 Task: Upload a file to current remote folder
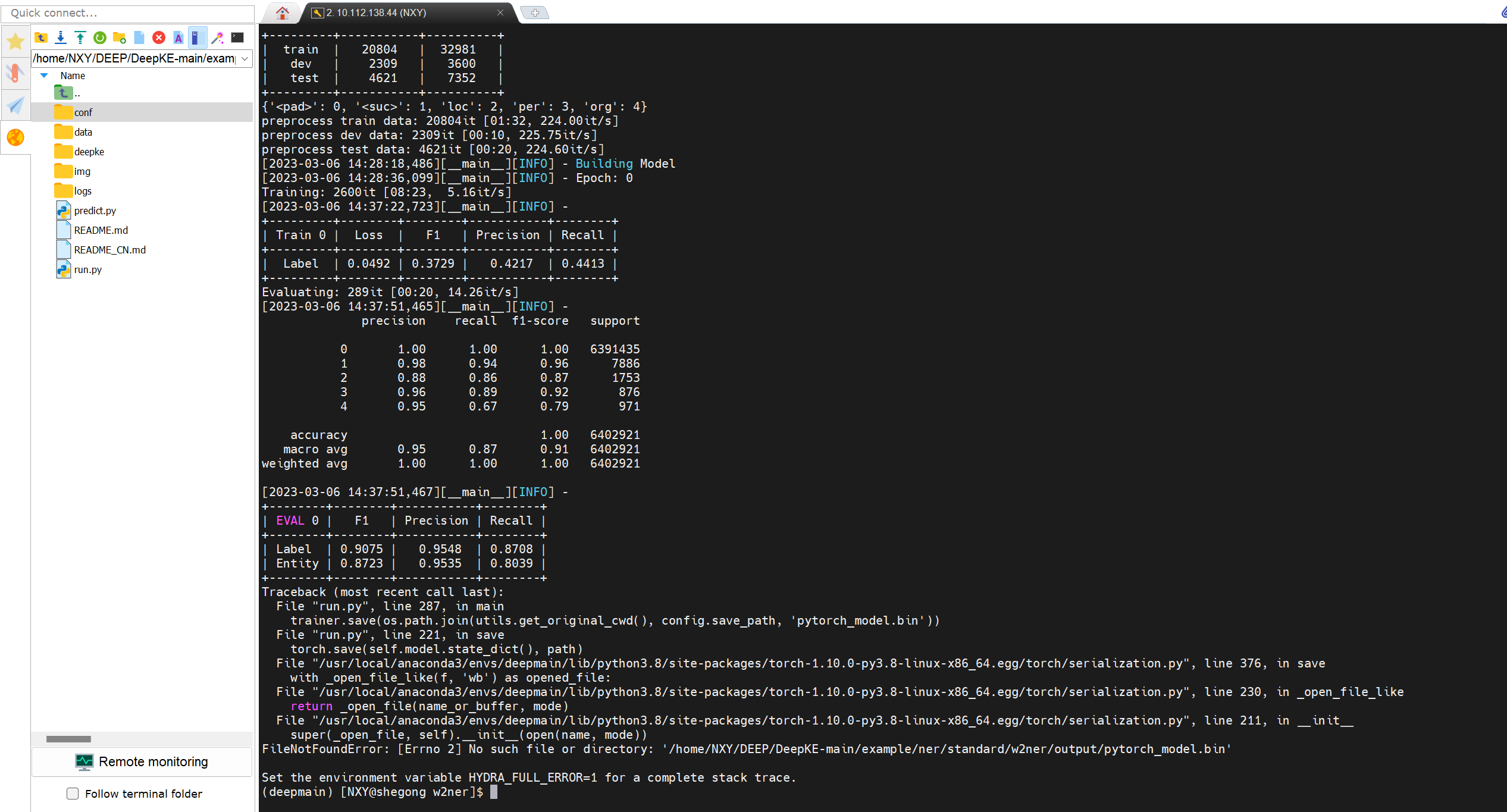[80, 37]
